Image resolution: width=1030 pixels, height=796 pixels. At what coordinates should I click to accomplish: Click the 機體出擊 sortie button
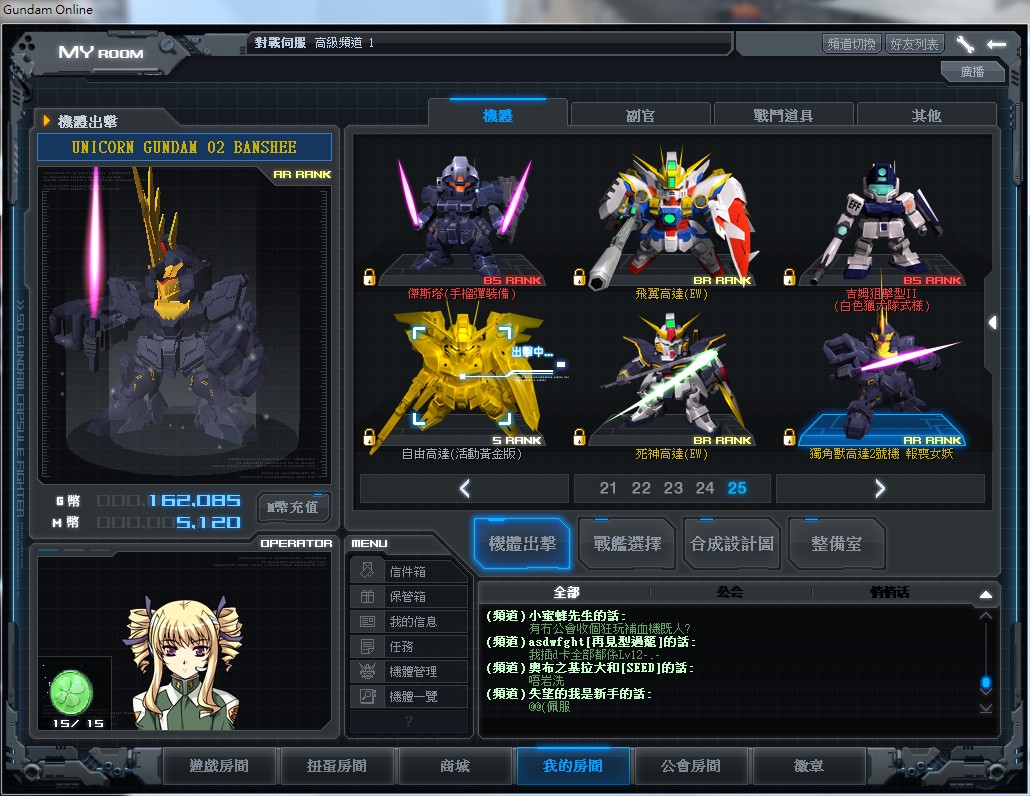(x=522, y=544)
